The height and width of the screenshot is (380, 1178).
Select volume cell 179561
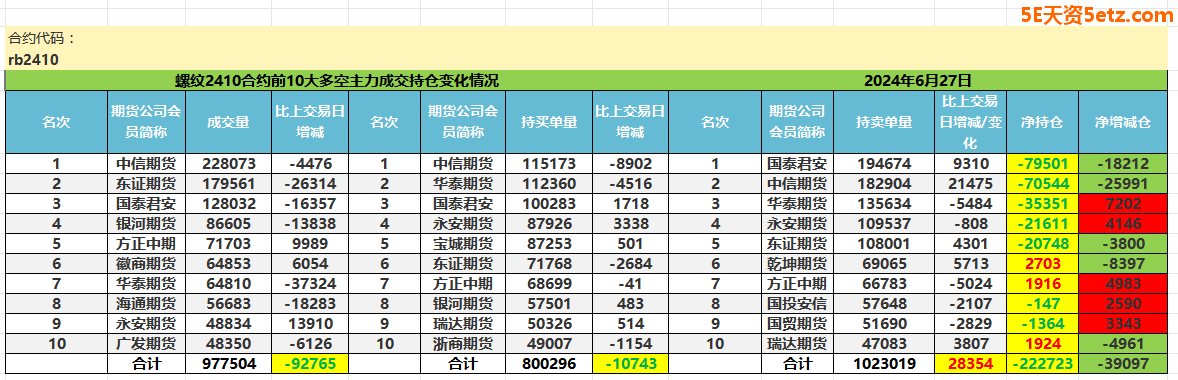[x=228, y=183]
